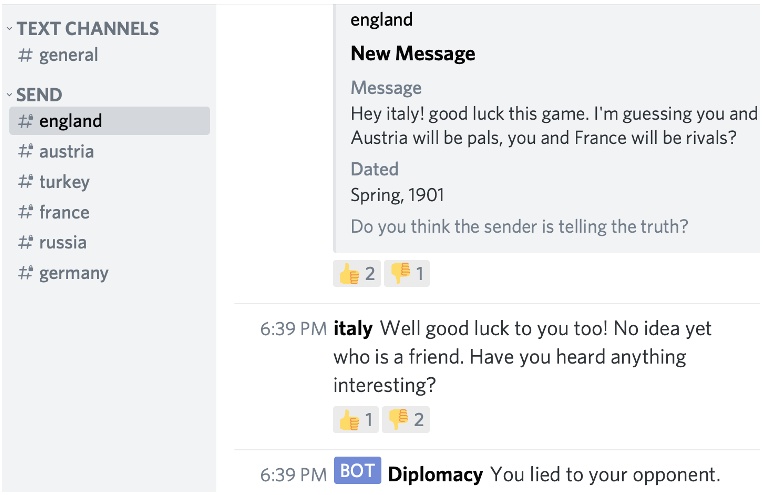
Task: Toggle thumbs up reaction on italy's reply
Action: point(356,419)
